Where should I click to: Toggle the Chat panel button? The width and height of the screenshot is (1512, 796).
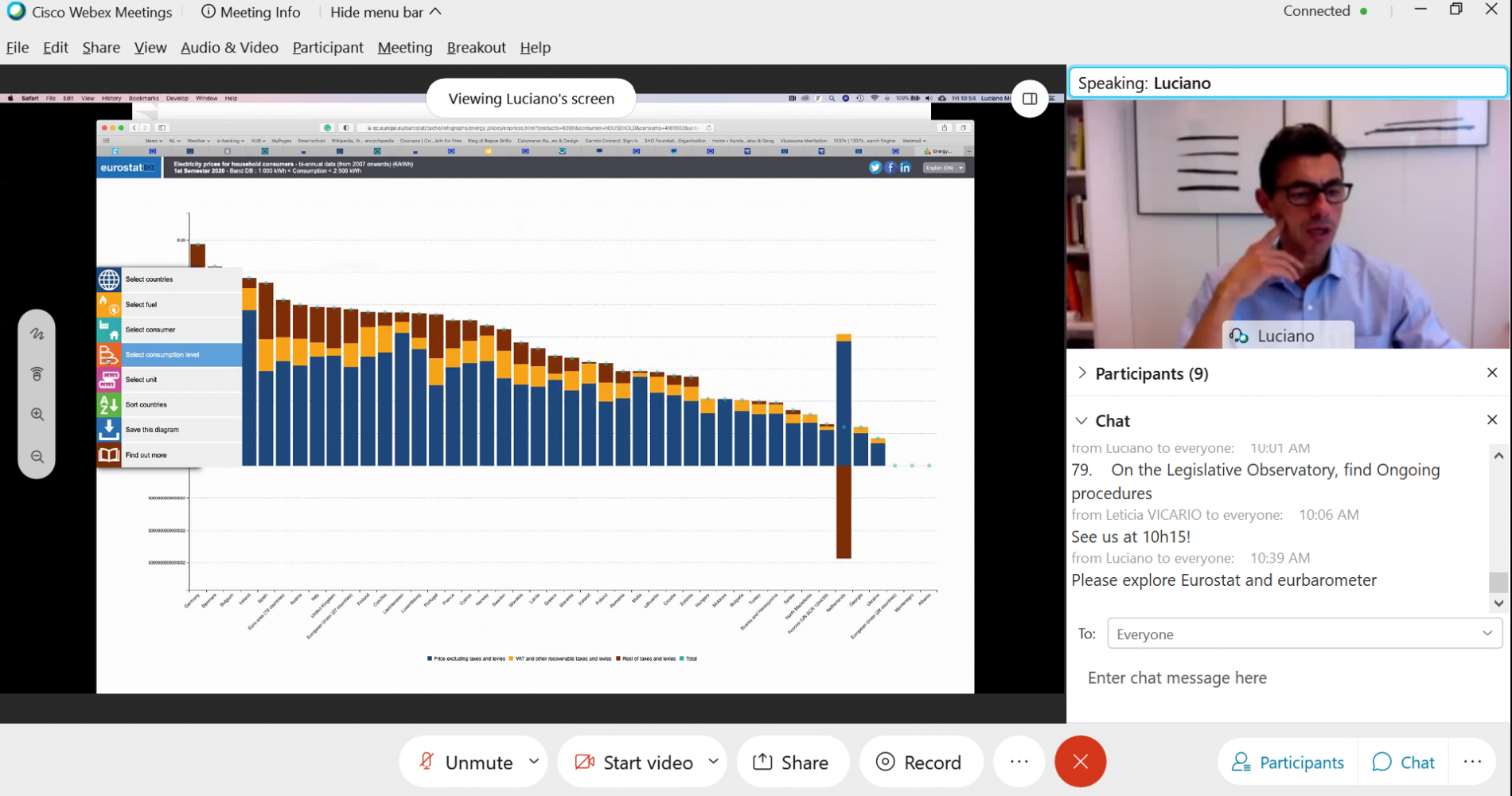1404,762
